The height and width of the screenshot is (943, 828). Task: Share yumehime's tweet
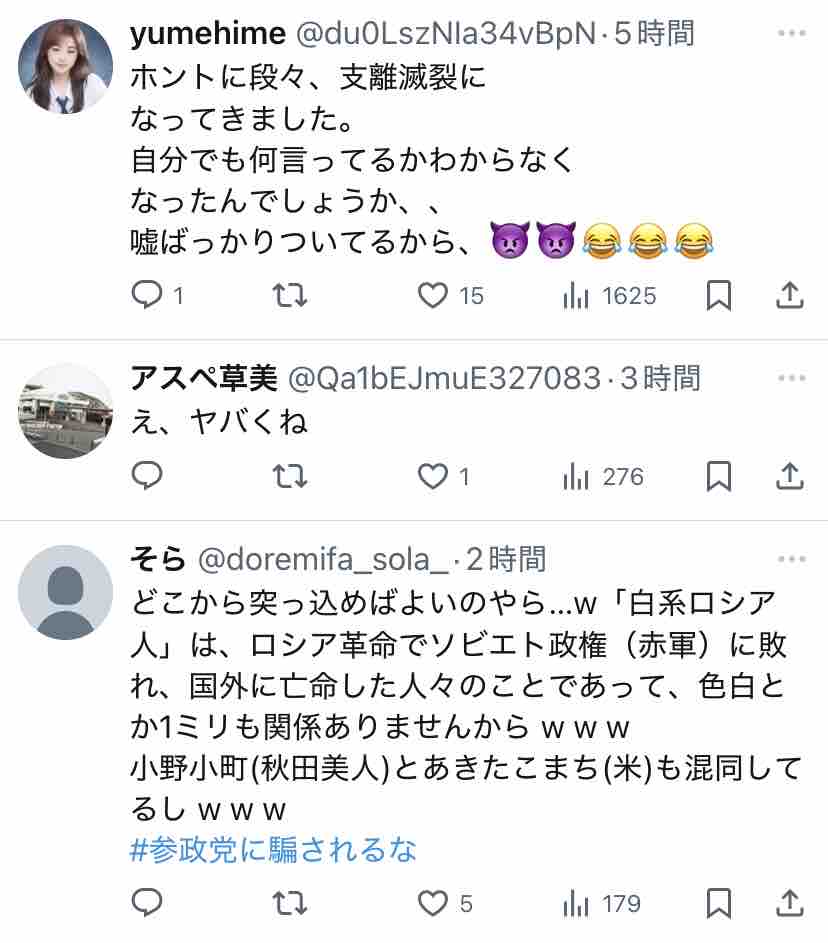coord(790,295)
